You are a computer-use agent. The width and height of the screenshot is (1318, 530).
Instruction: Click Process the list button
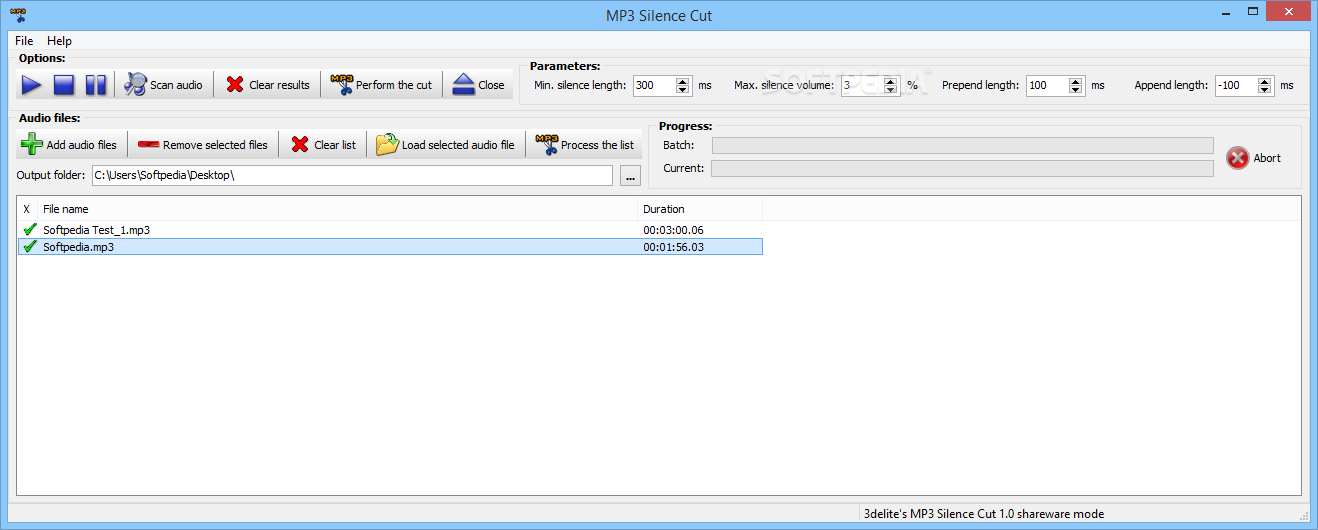tap(585, 145)
